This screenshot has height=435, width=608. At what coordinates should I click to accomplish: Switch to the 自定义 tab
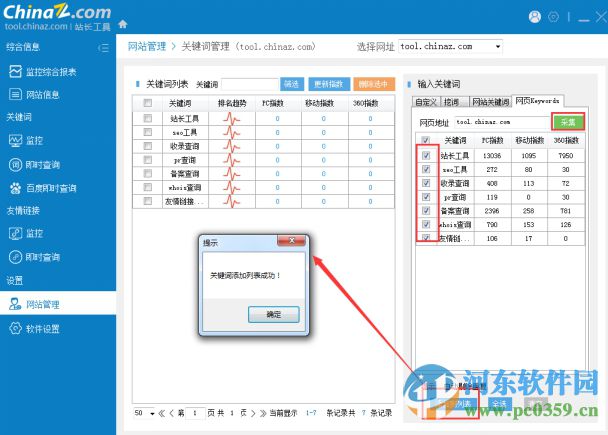(x=426, y=102)
